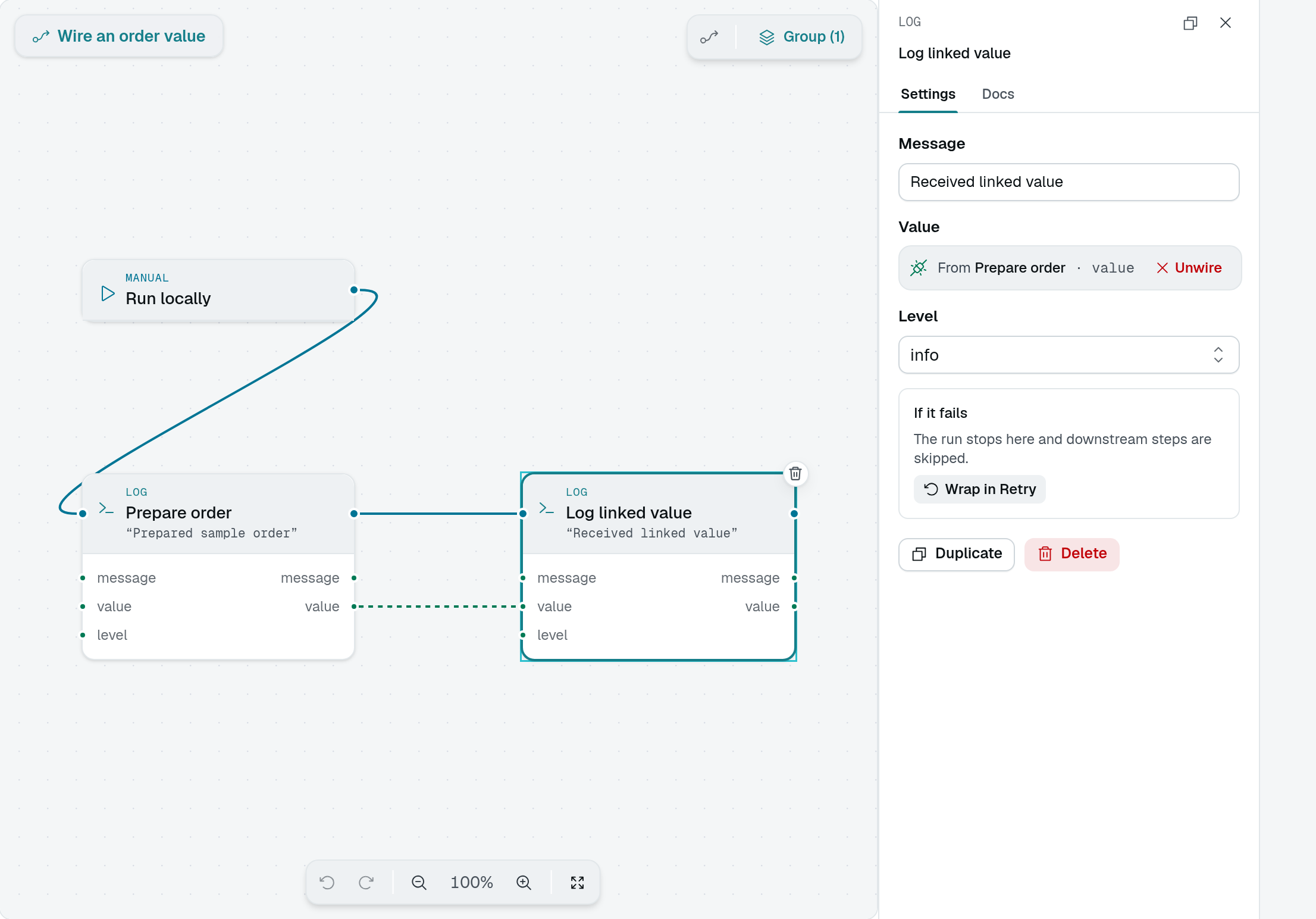Click Wrap in Retry
This screenshot has width=1316, height=919.
(x=979, y=489)
